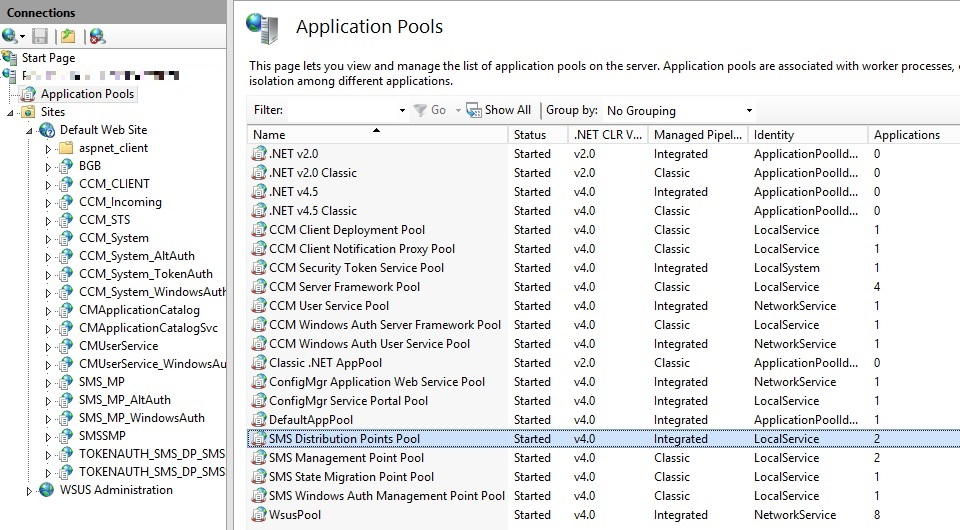Click the Save connections disk icon

(40, 36)
